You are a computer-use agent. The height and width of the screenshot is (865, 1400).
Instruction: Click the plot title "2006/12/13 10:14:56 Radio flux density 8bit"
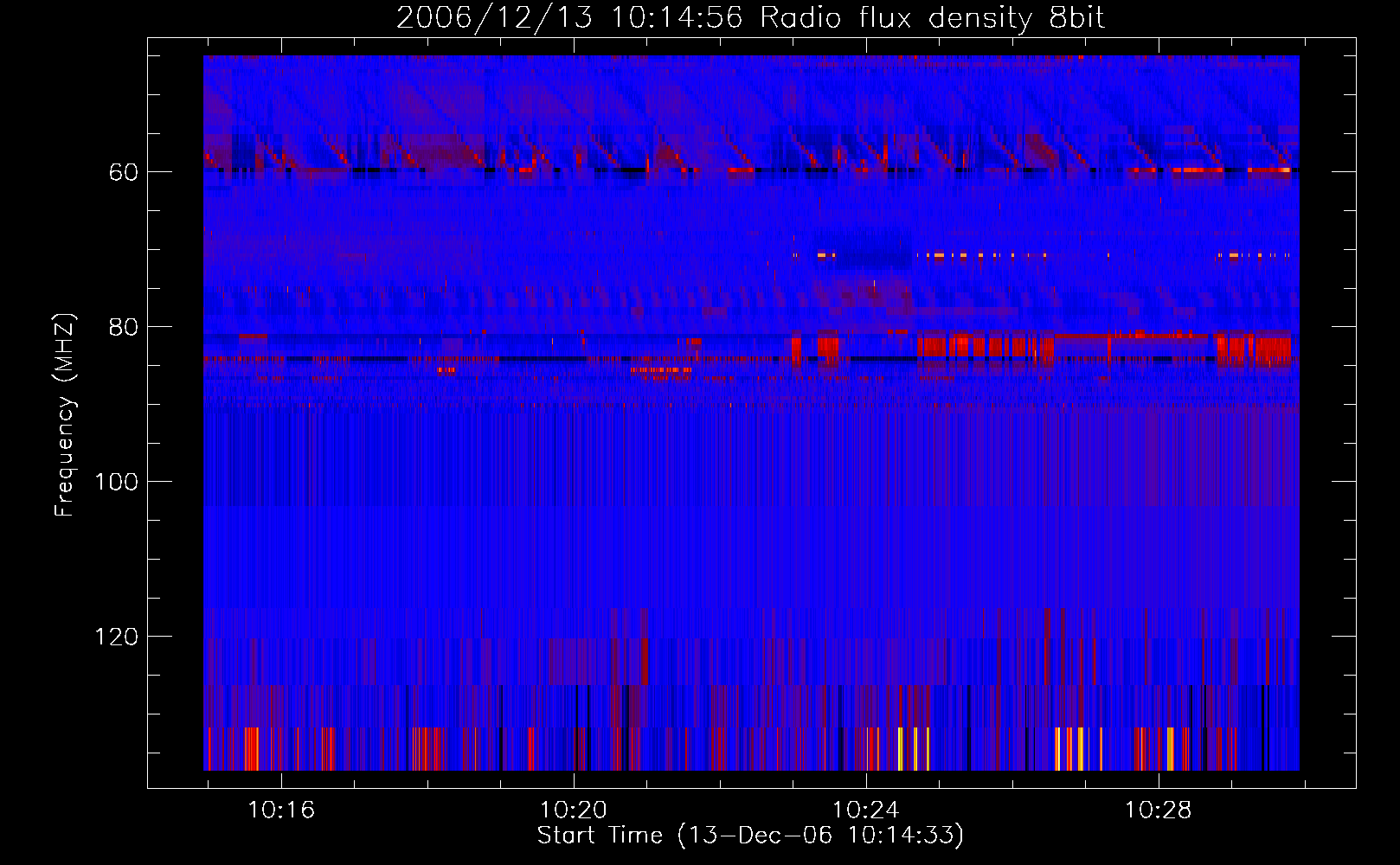click(750, 18)
